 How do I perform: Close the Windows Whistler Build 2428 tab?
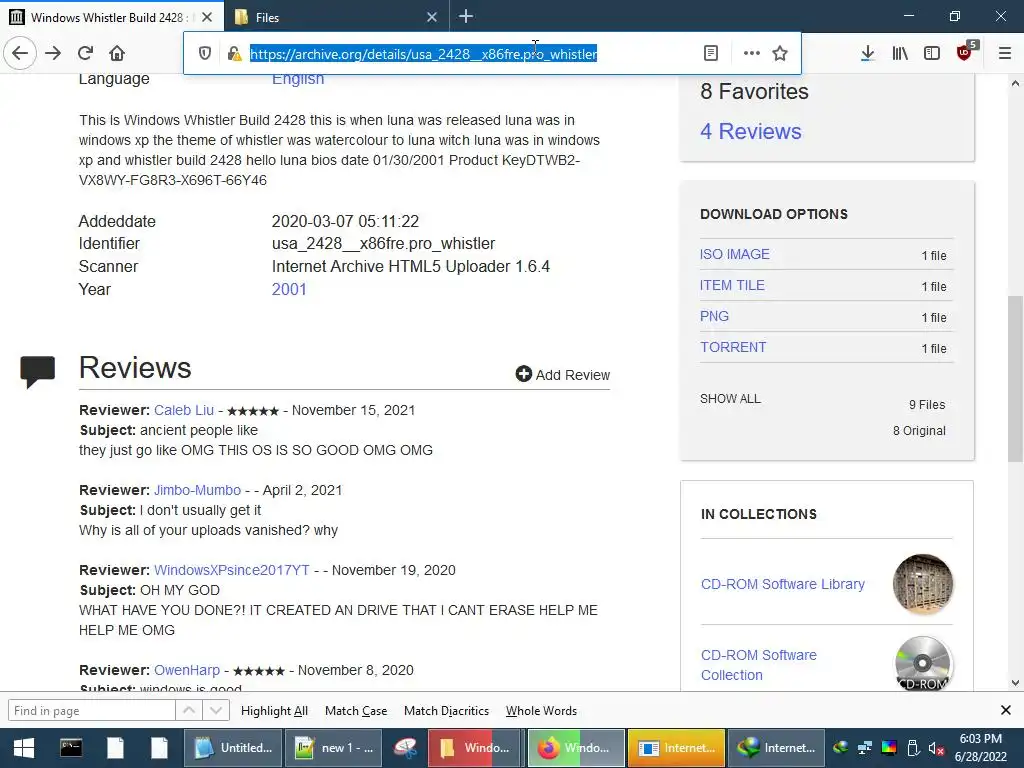[x=207, y=17]
